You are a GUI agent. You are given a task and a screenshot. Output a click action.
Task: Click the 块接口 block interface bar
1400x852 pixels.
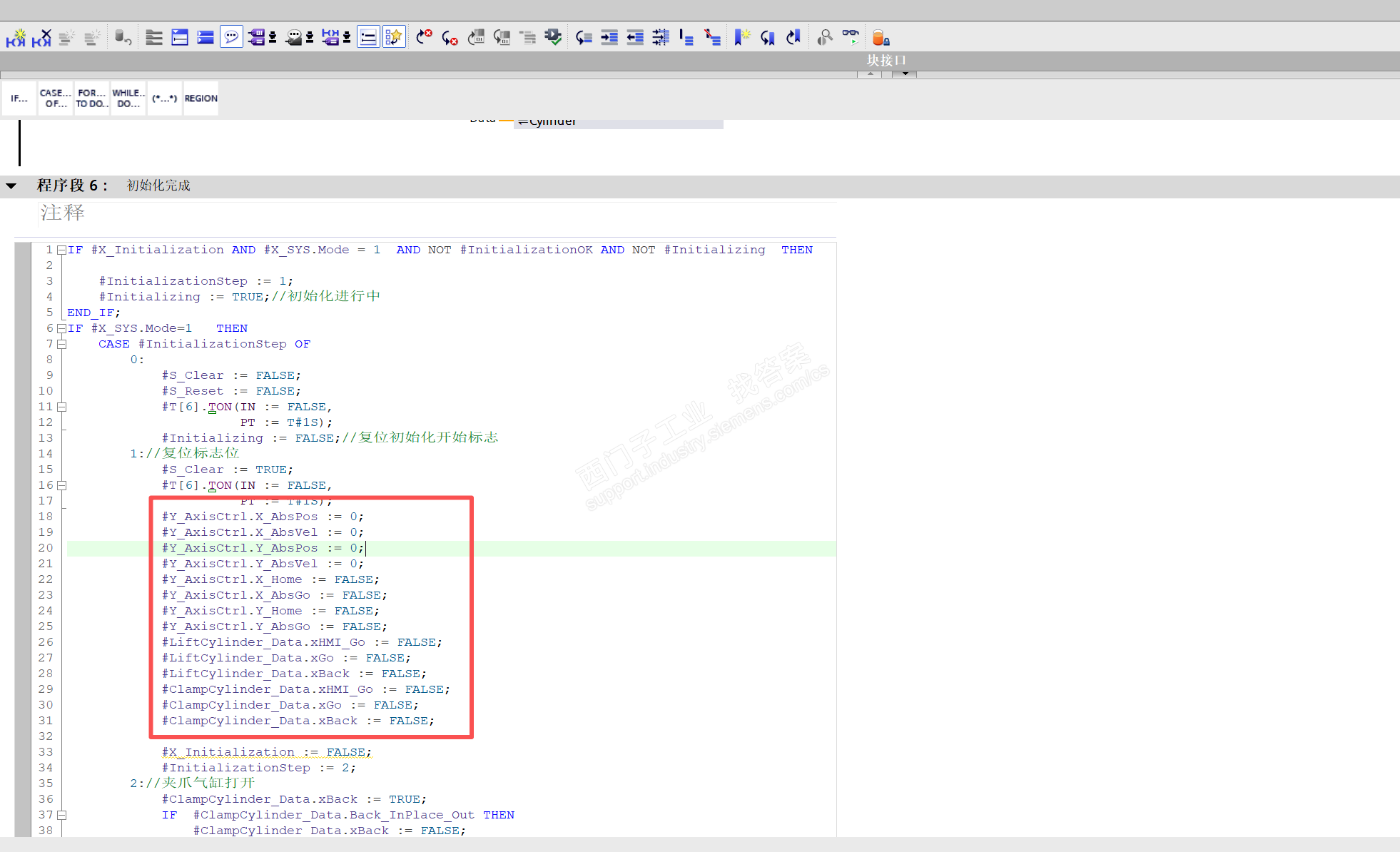[886, 61]
